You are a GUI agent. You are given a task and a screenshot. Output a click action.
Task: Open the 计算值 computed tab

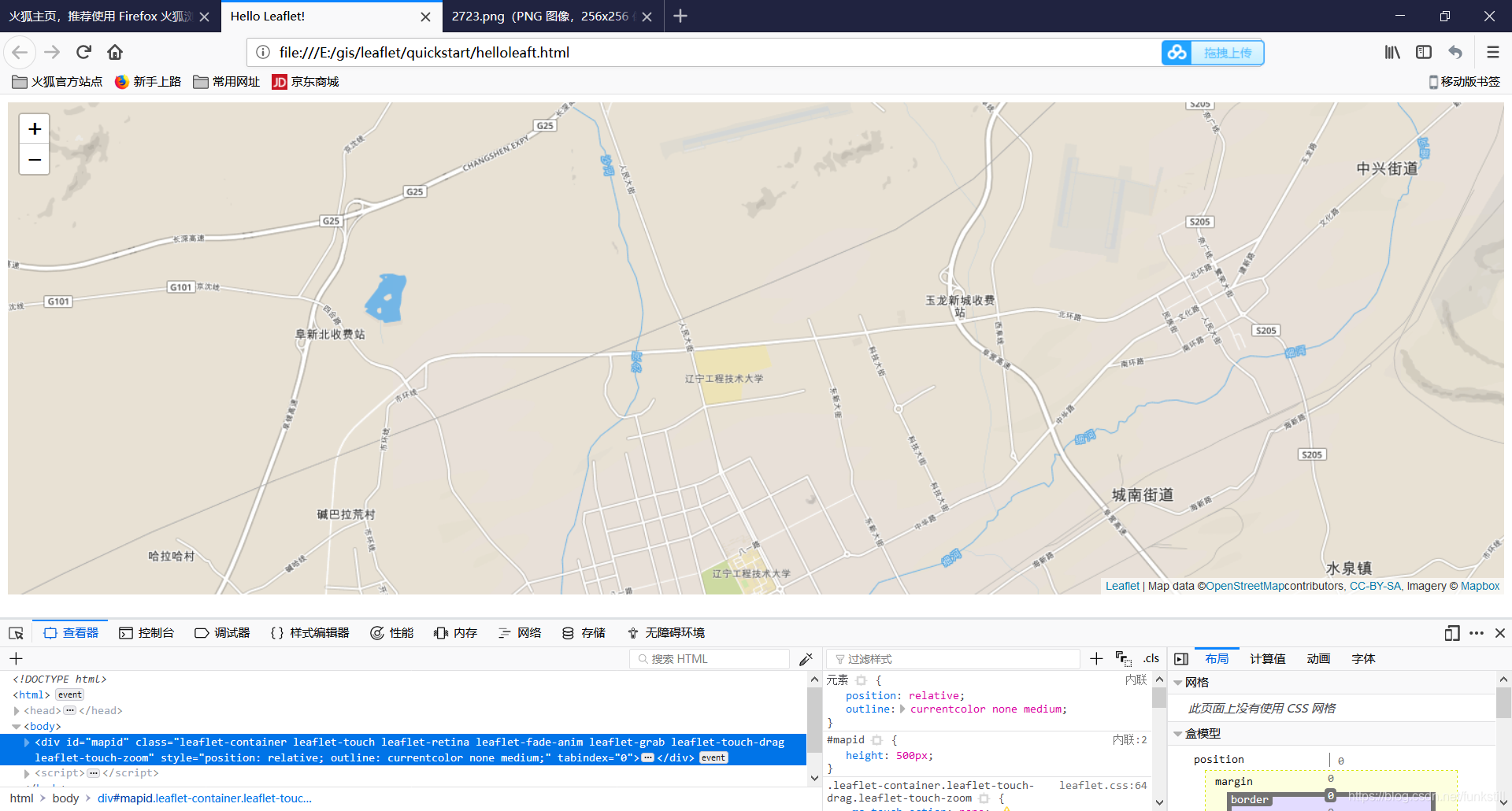click(x=1268, y=658)
